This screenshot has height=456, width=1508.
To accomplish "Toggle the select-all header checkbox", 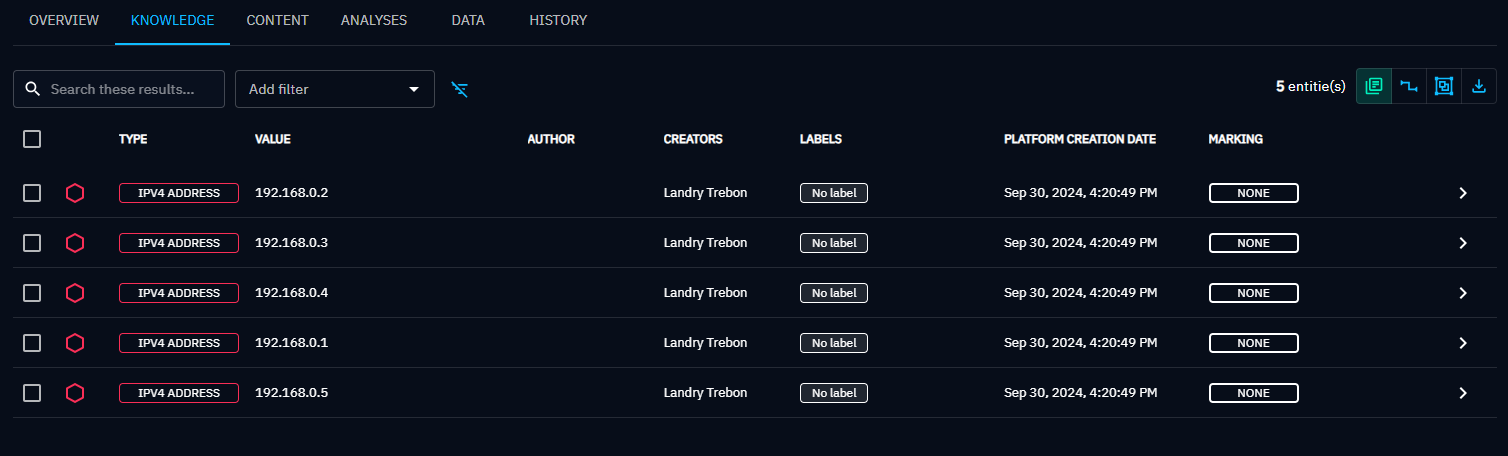I will 32,140.
